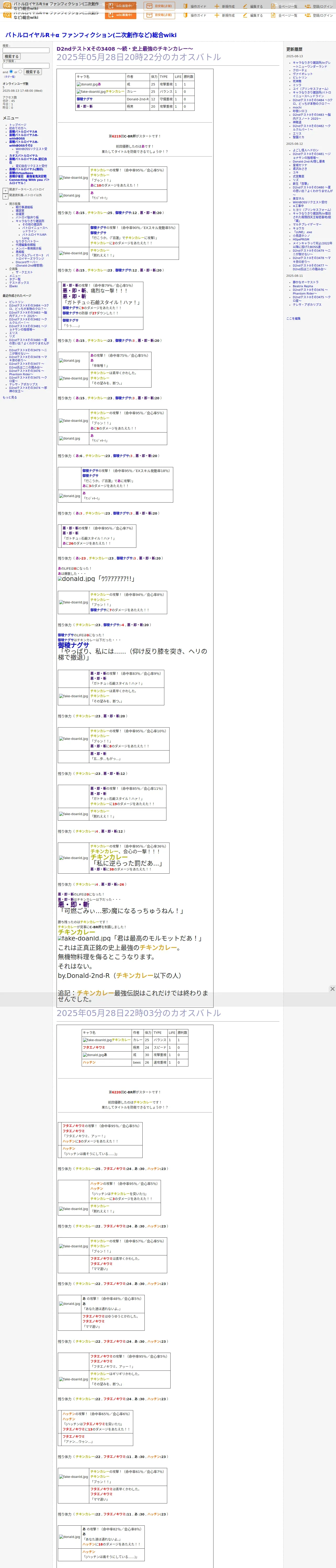This screenshot has height=1568, width=336.
Task: Open よごし怪人ヘドロン history link
Action: click(305, 150)
